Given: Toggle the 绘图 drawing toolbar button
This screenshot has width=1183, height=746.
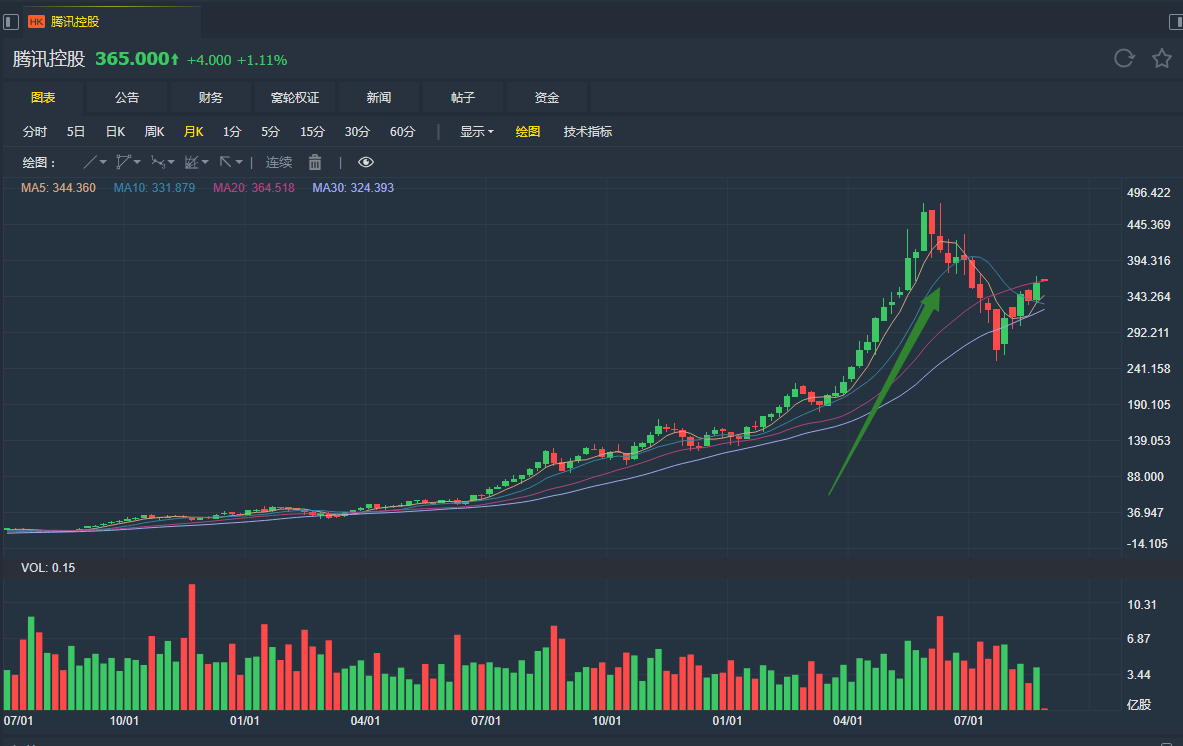Looking at the screenshot, I should tap(528, 131).
